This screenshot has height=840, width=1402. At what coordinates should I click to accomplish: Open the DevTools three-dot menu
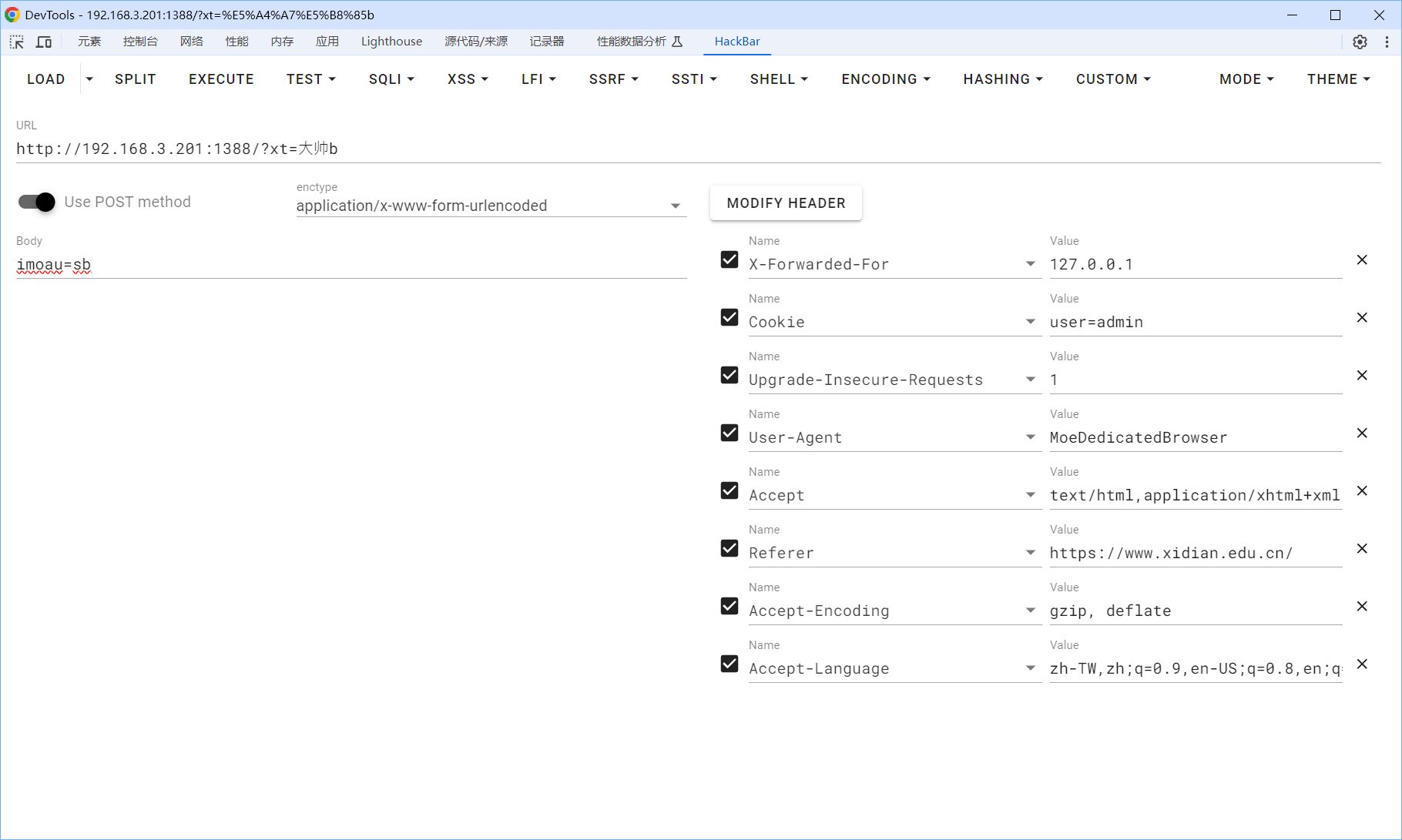click(x=1387, y=42)
